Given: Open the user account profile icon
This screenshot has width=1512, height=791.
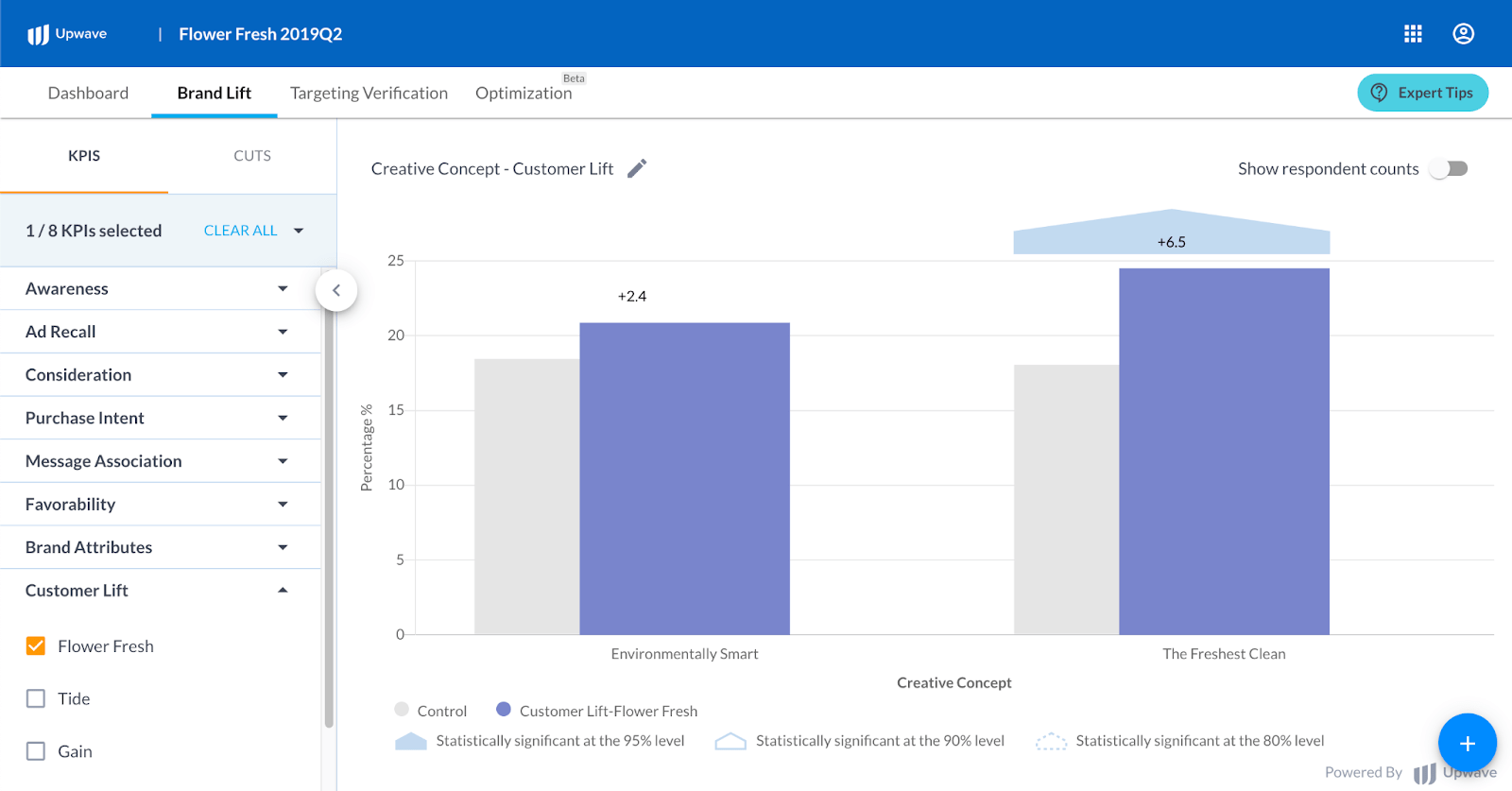Looking at the screenshot, I should [x=1463, y=34].
